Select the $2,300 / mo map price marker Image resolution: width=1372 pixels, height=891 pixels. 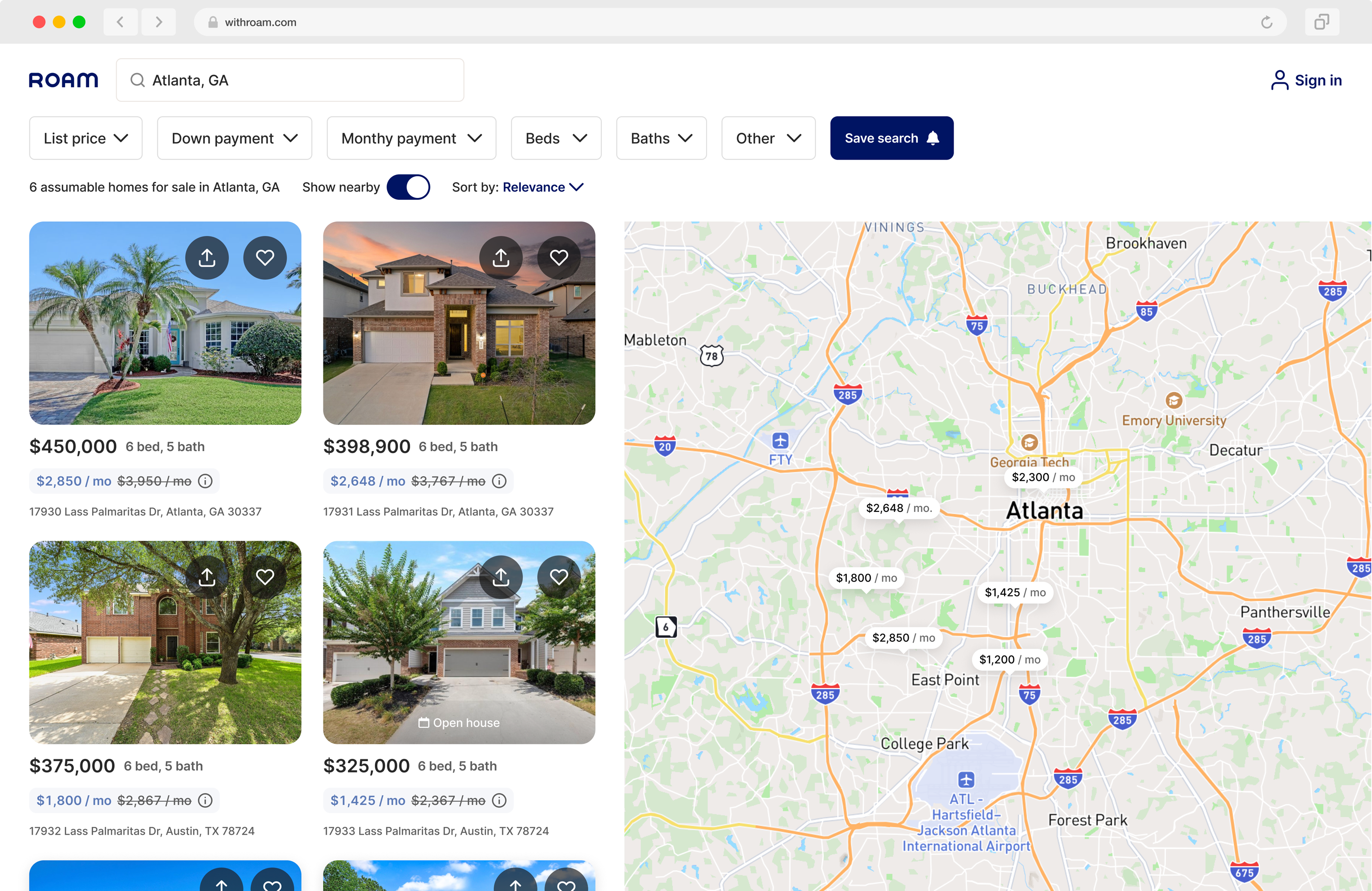tap(1043, 478)
